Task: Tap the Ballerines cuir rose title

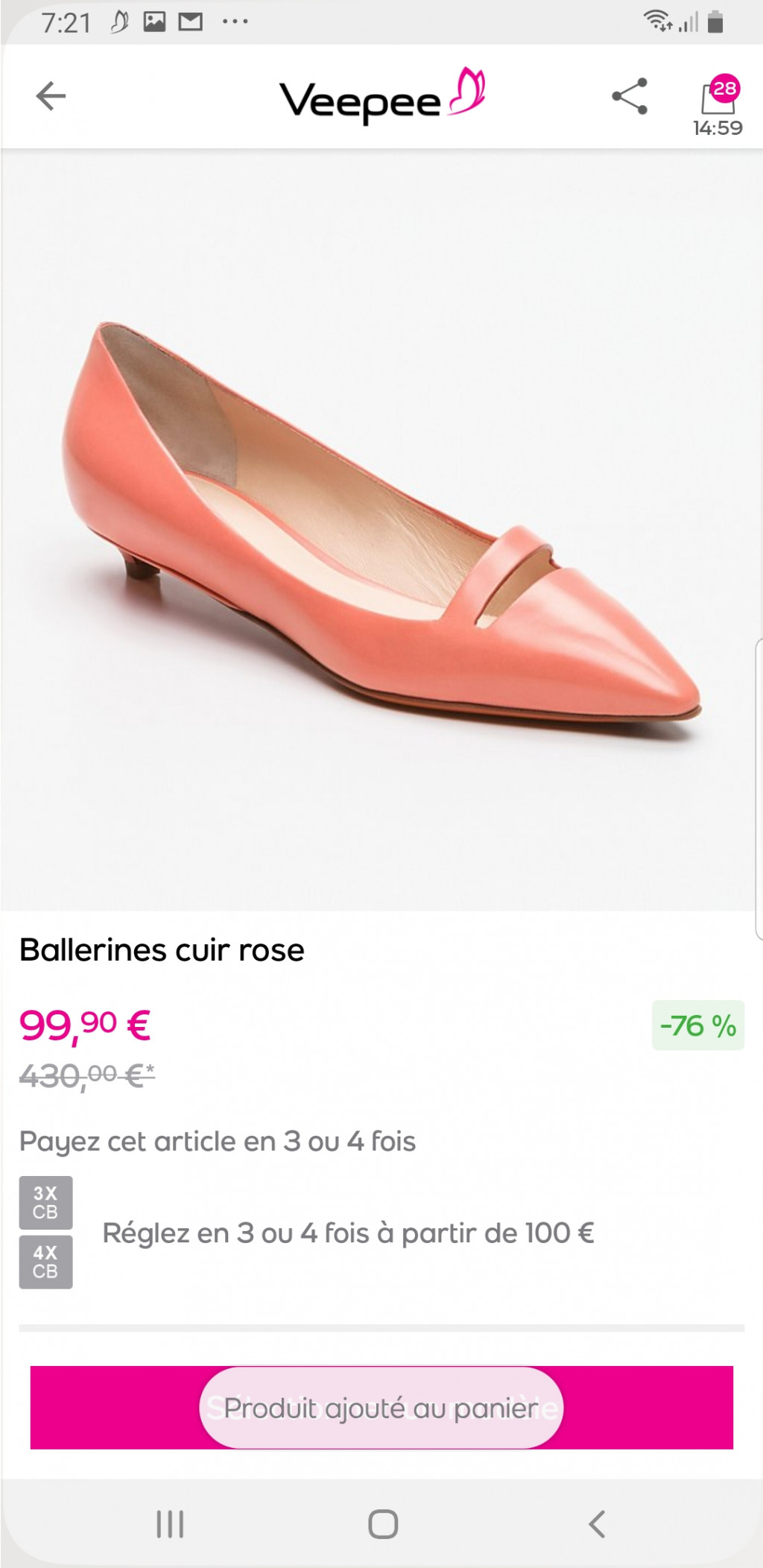Action: coord(162,950)
